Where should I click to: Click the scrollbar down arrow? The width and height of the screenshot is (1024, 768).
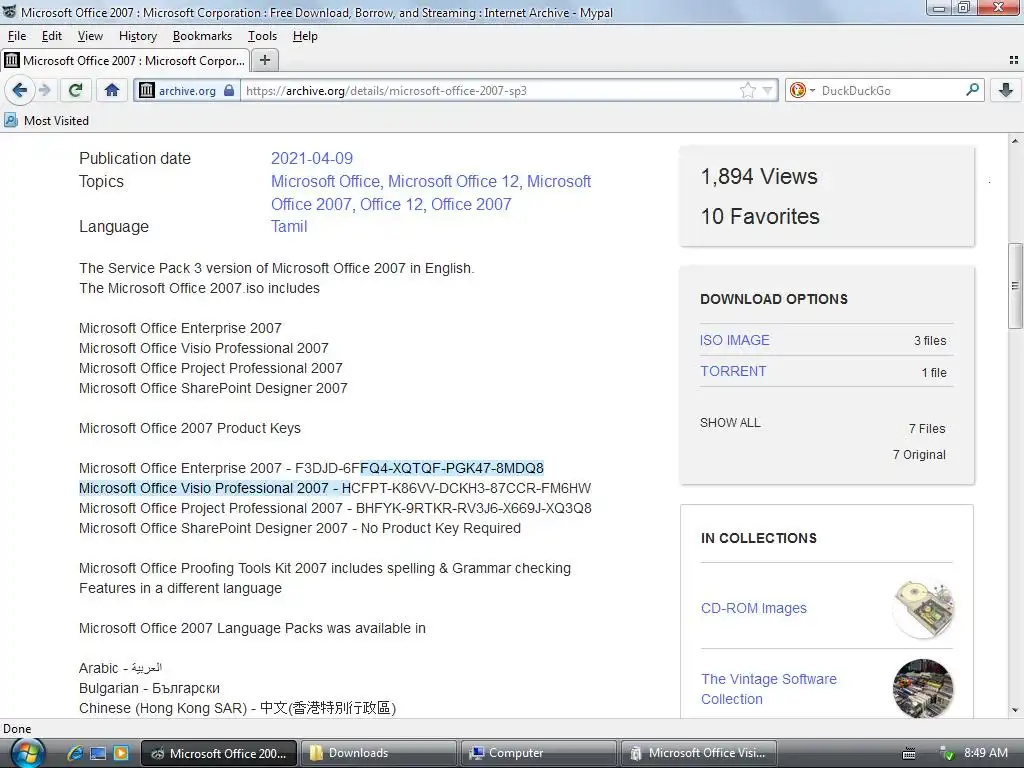point(1015,711)
